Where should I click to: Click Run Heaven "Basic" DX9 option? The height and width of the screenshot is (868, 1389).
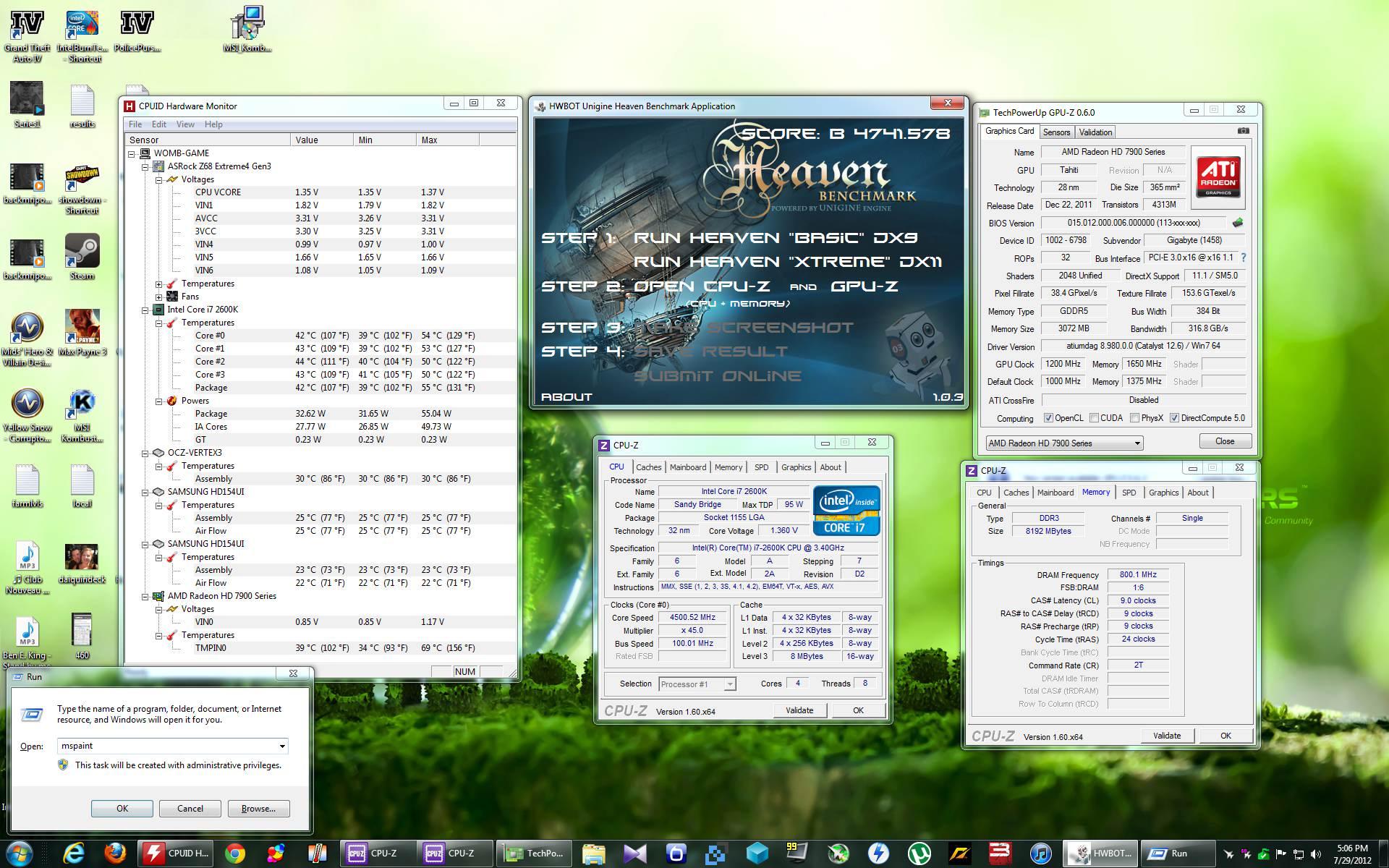776,238
